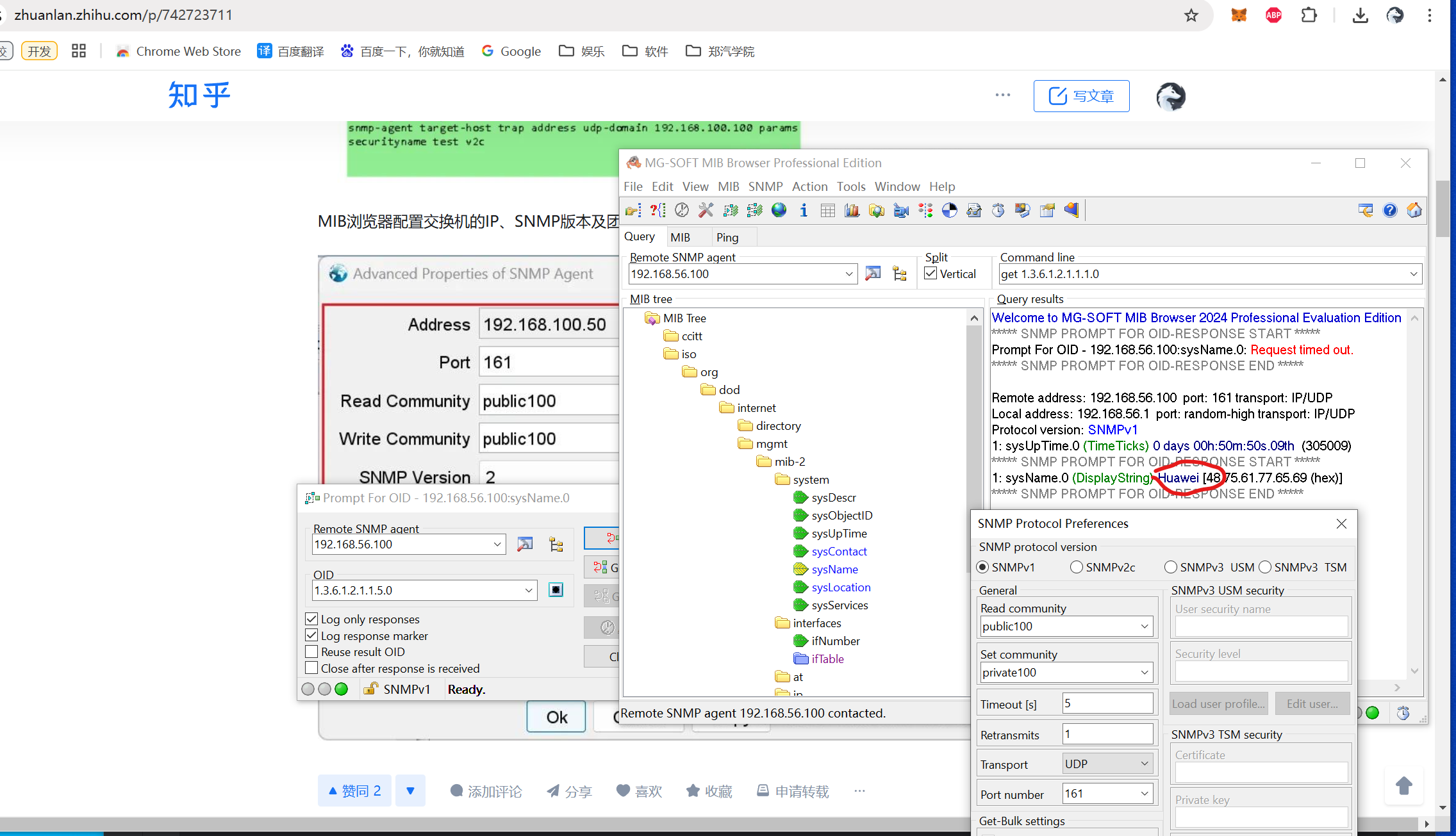Screen dimensions: 1456x836
Task: Open the SNMP menu
Action: [x=765, y=186]
